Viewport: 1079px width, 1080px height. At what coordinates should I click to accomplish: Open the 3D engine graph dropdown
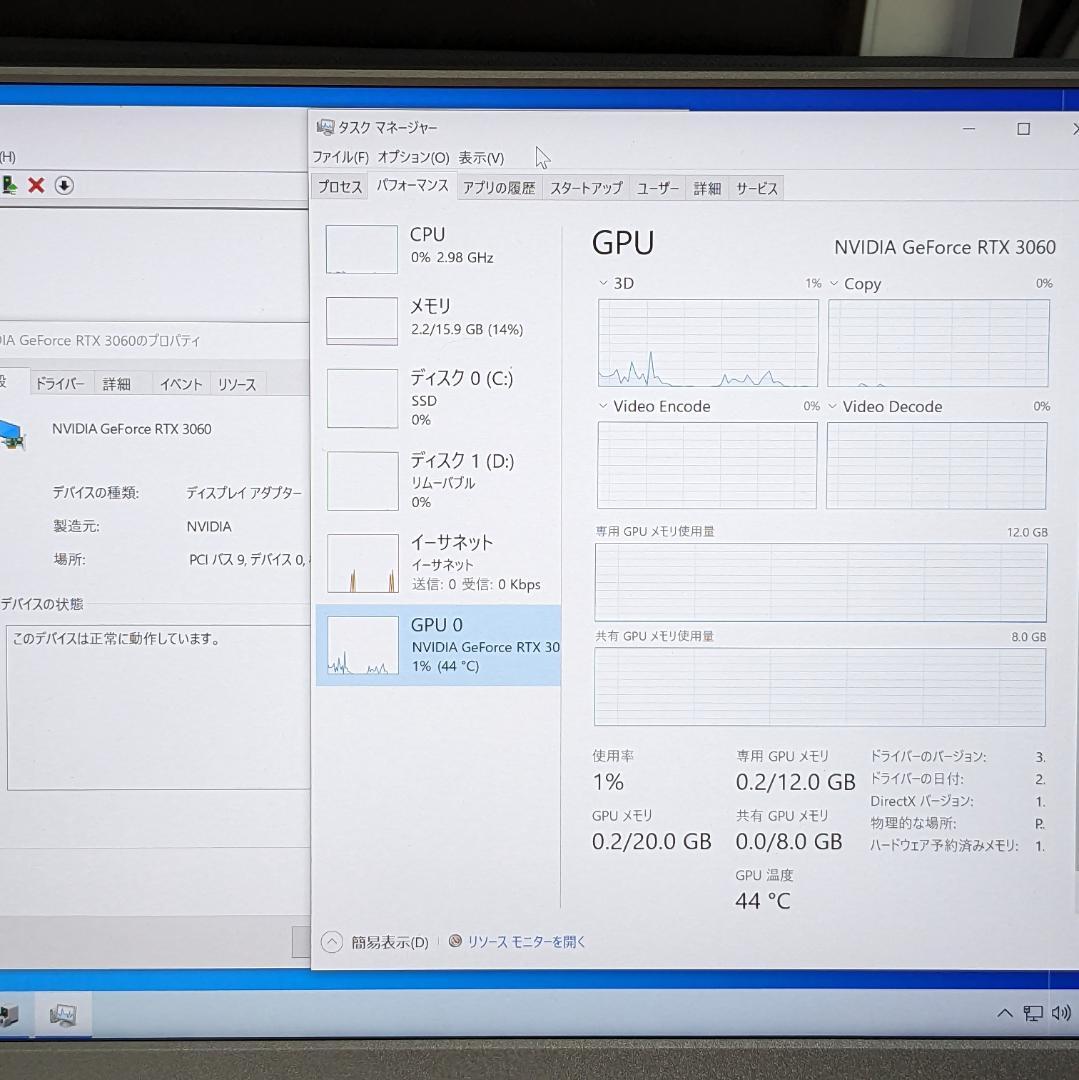[x=604, y=283]
